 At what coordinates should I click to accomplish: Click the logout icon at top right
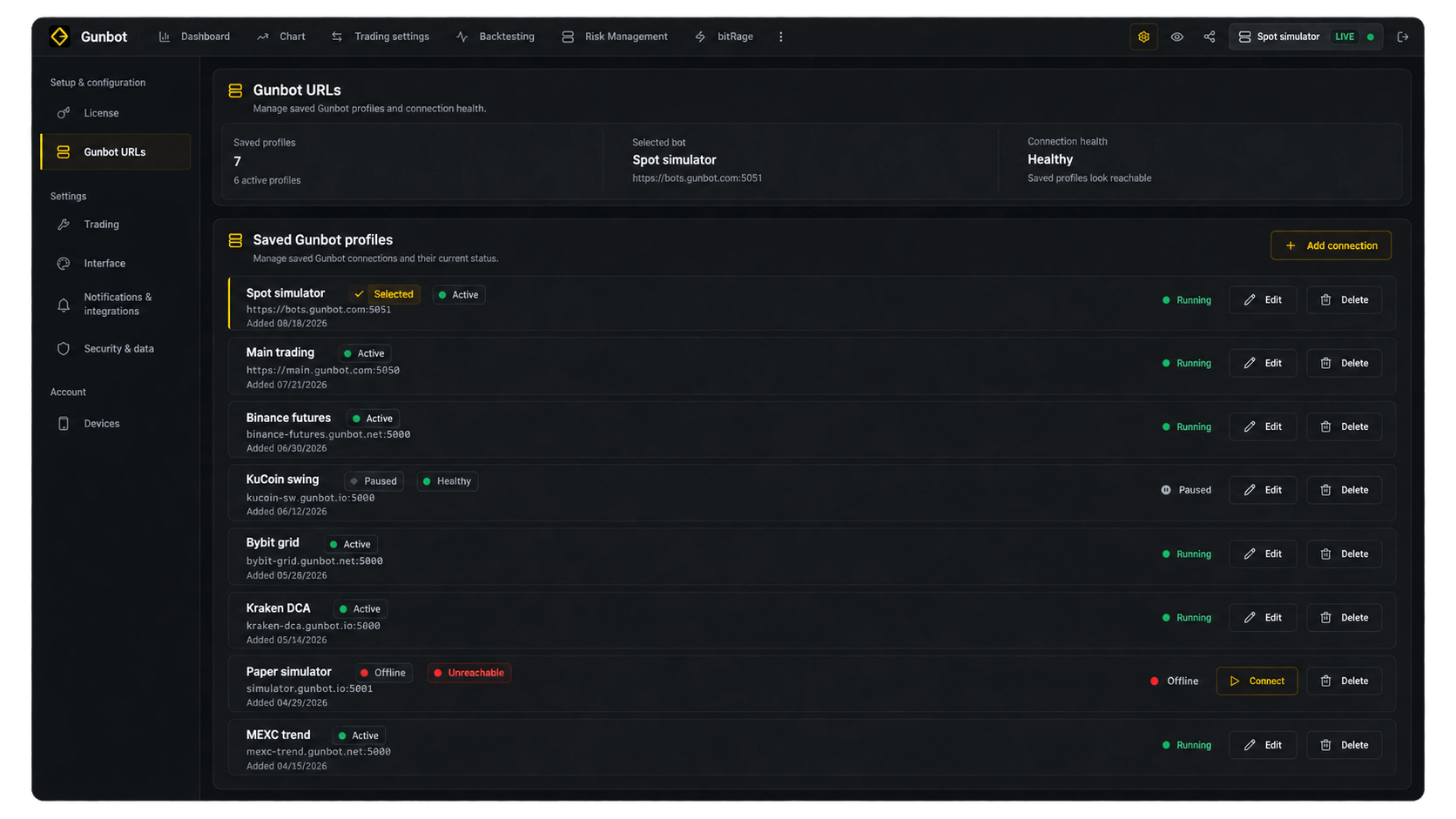tap(1403, 37)
